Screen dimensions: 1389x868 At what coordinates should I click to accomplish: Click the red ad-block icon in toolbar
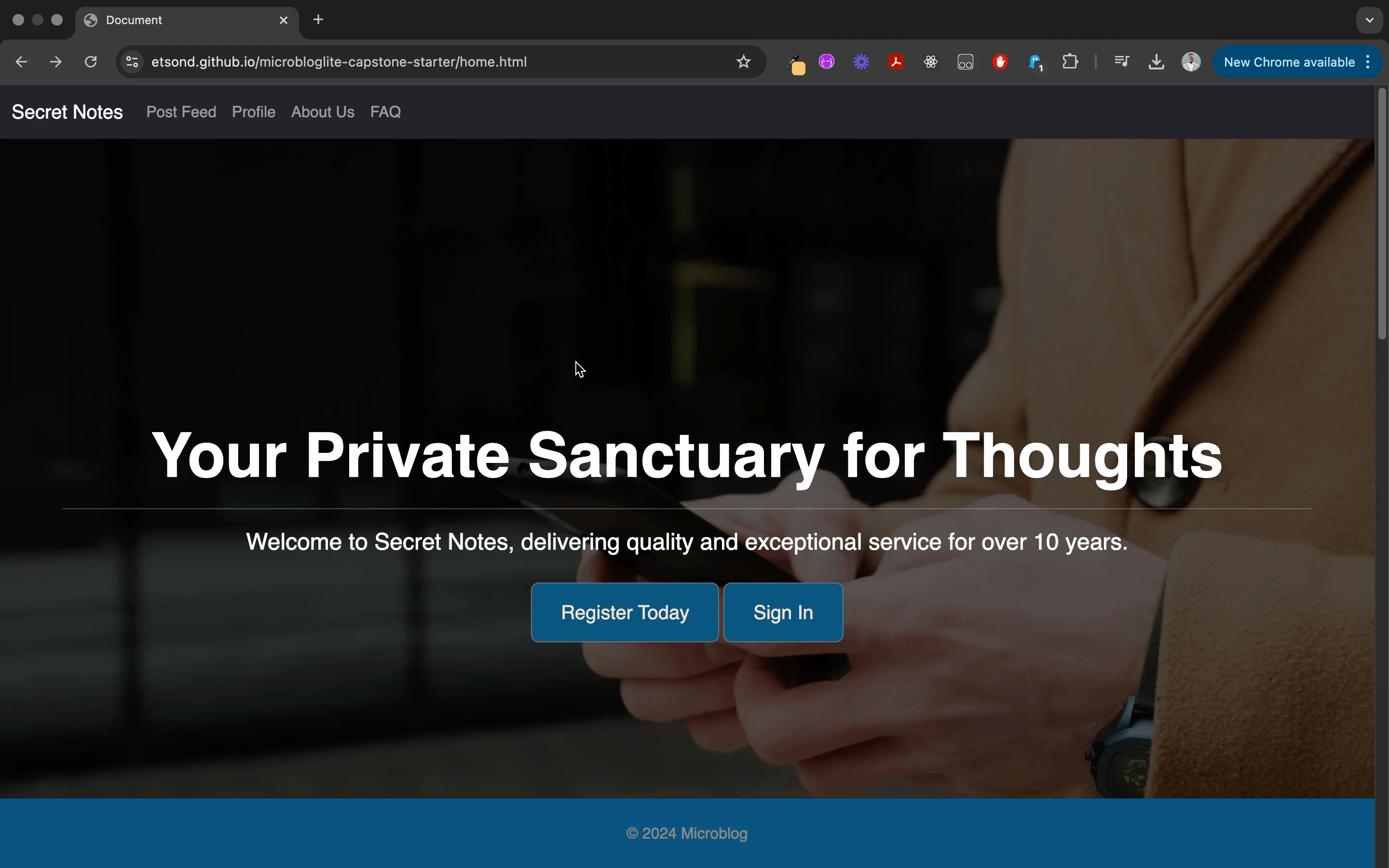point(999,62)
